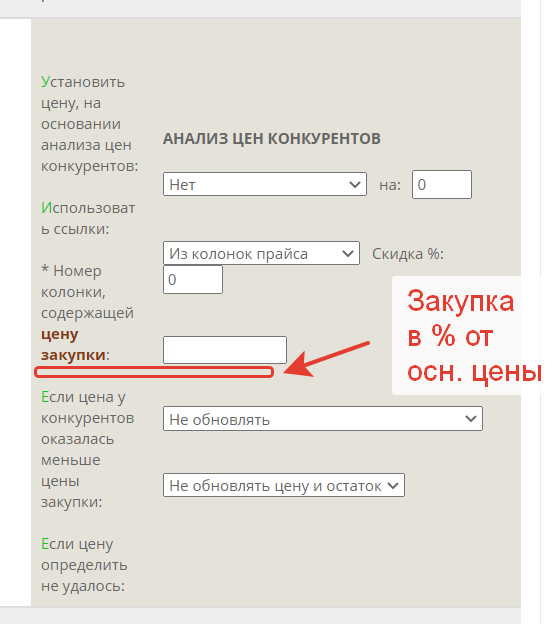The height and width of the screenshot is (624, 560).
Task: Click the empty purchase price column field
Action: (225, 350)
